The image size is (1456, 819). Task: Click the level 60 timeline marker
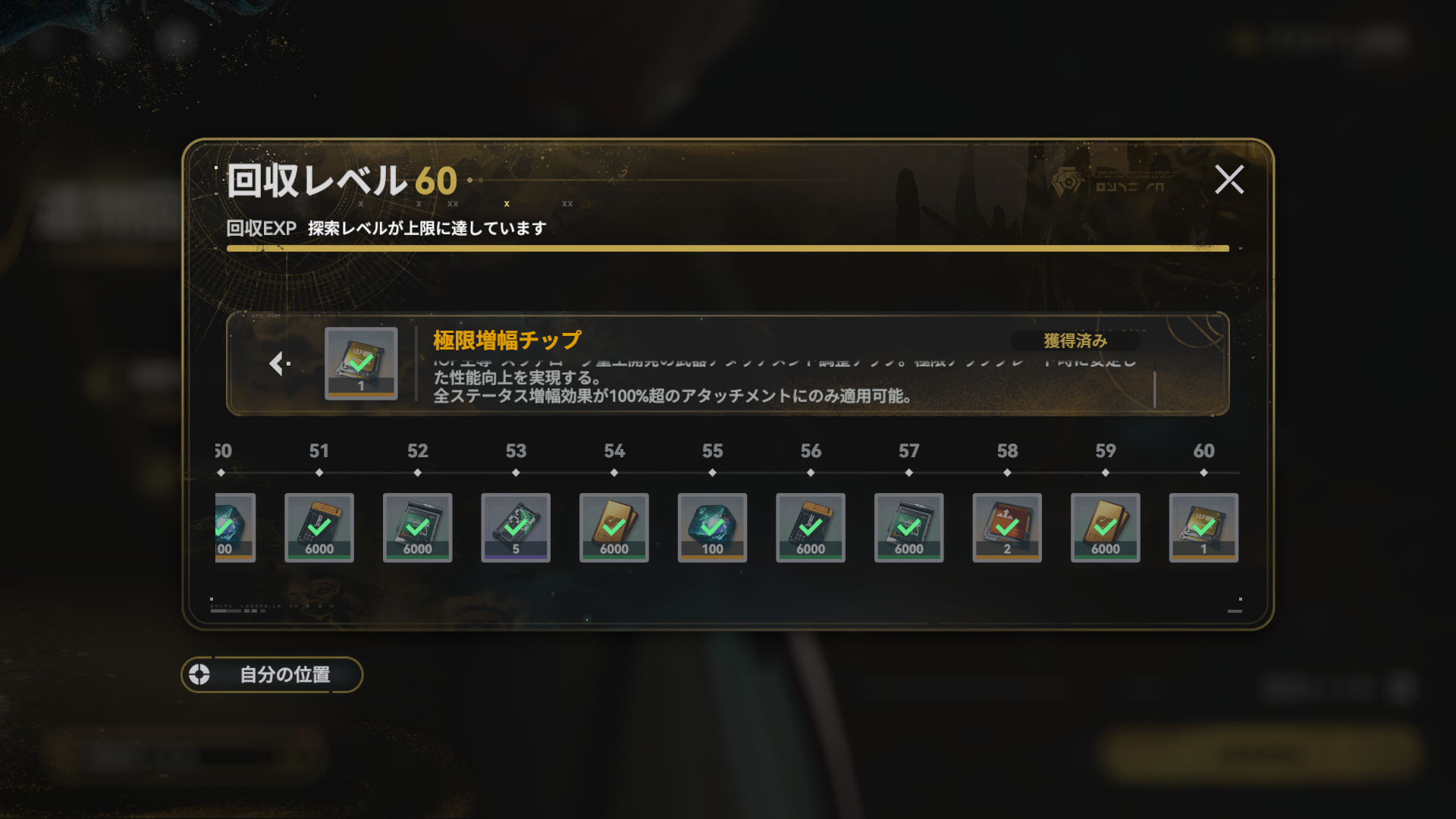[1203, 472]
